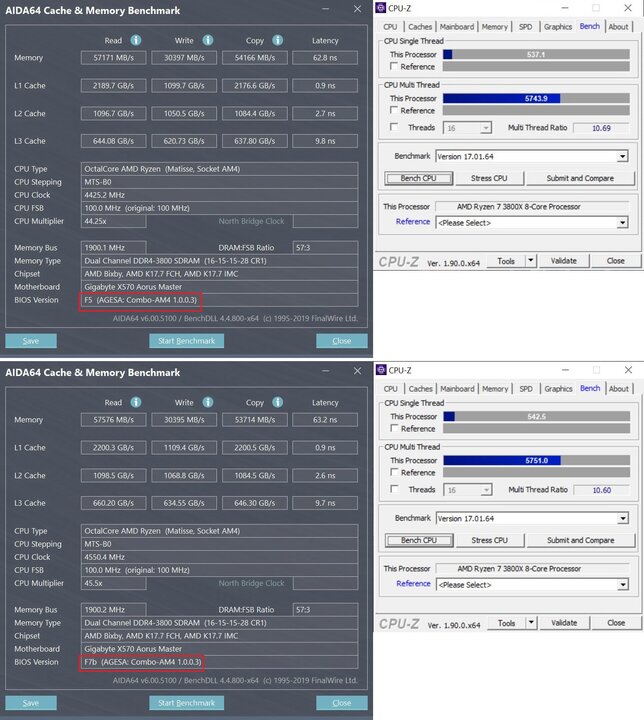This screenshot has width=644, height=720.
Task: Click Save button in bottom AIDA64 window
Action: tap(31, 703)
